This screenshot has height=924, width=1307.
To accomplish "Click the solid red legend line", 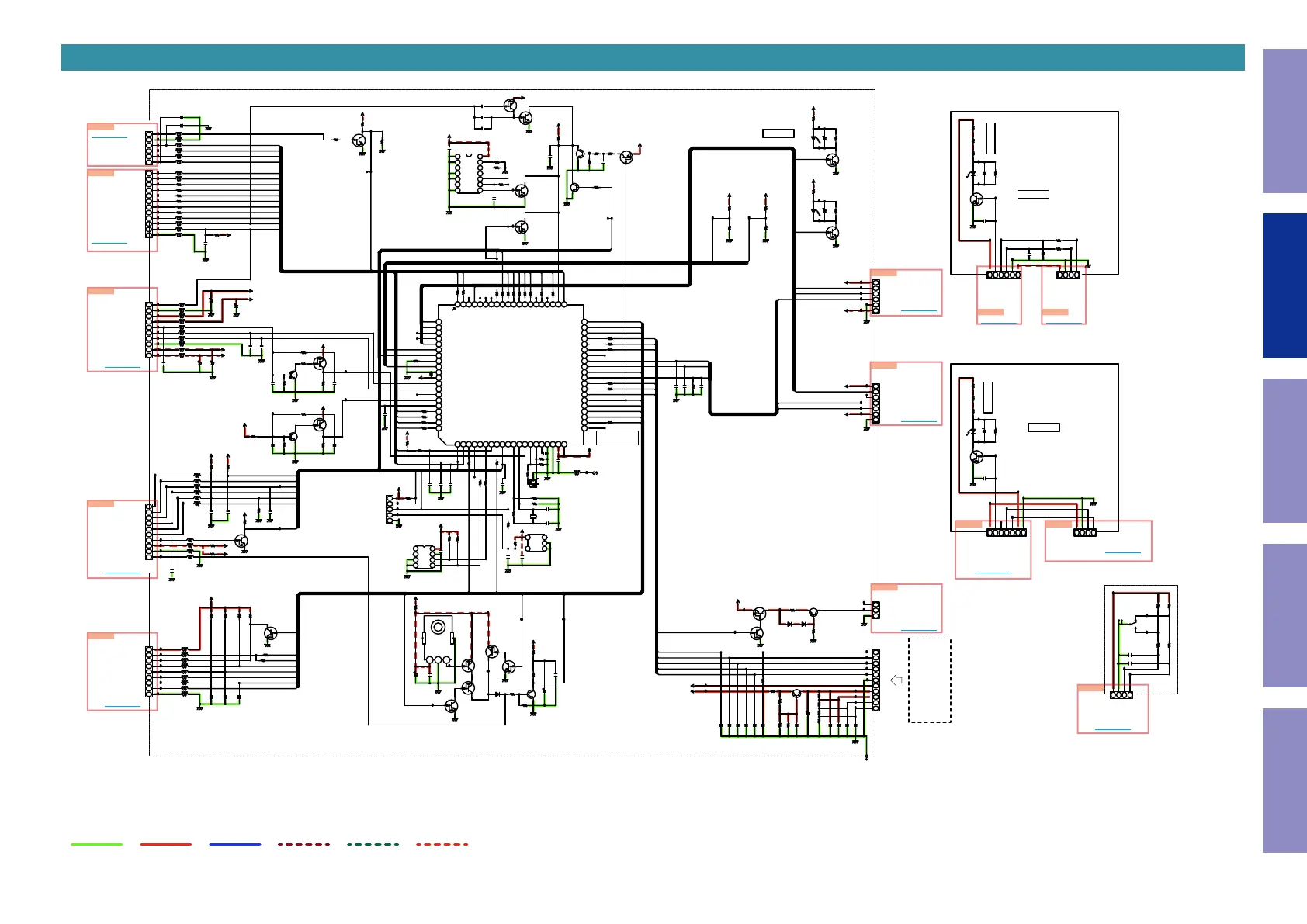I will click(x=166, y=844).
